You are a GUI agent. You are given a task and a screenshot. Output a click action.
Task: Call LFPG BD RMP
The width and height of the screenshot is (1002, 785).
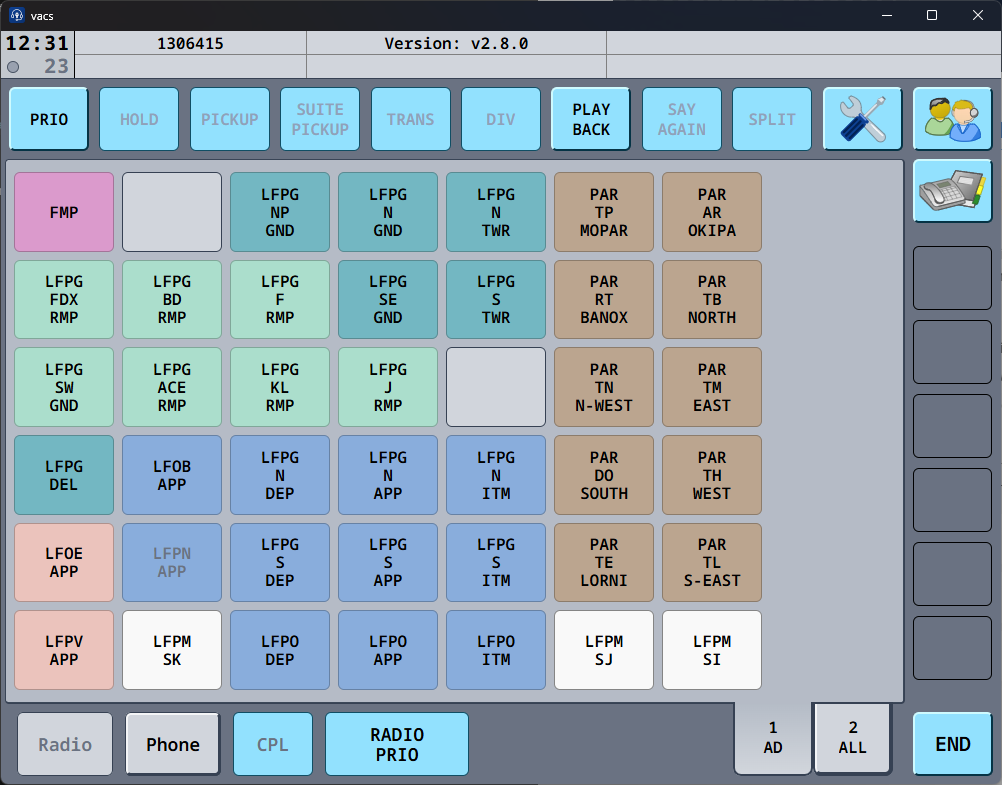172,299
